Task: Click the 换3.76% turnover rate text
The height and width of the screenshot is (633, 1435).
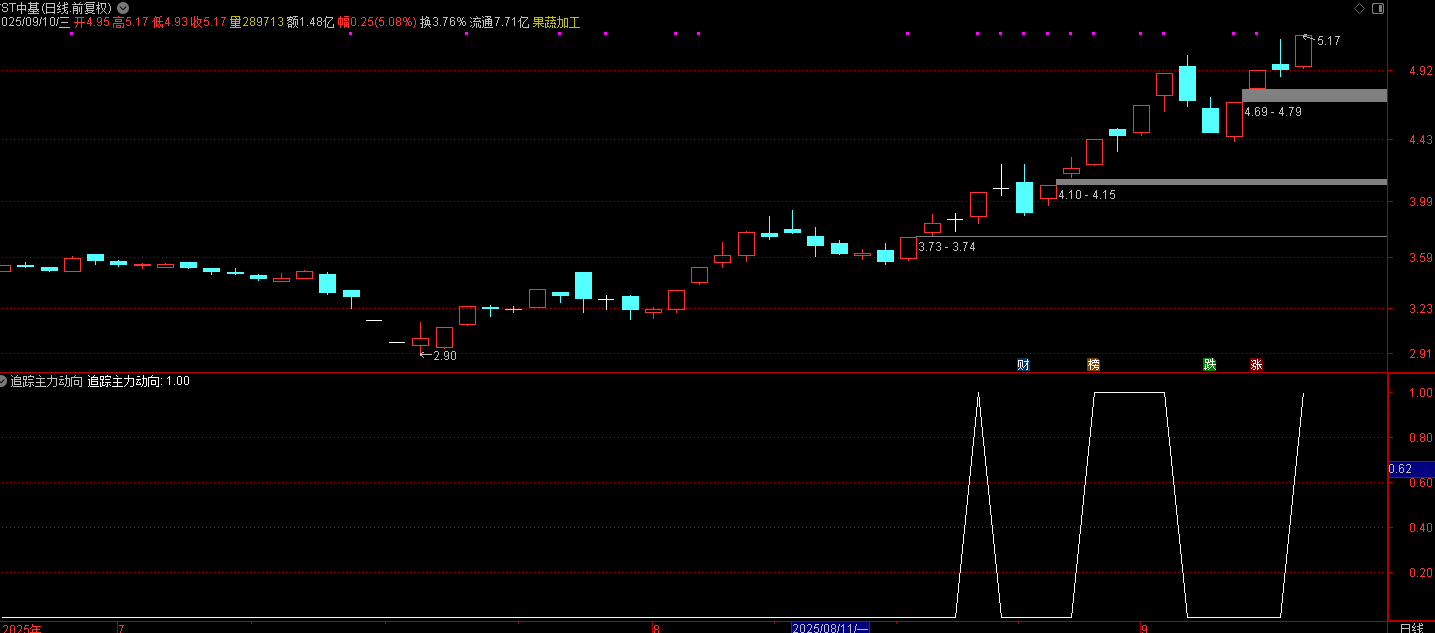Action: pos(443,22)
